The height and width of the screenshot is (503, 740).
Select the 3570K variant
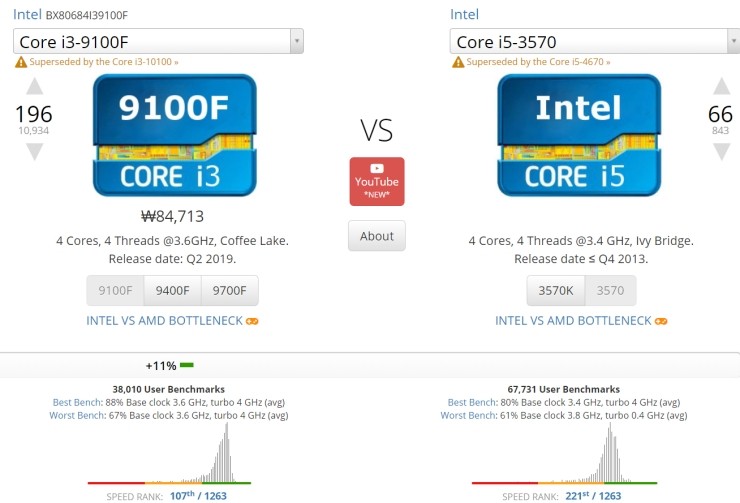click(554, 291)
